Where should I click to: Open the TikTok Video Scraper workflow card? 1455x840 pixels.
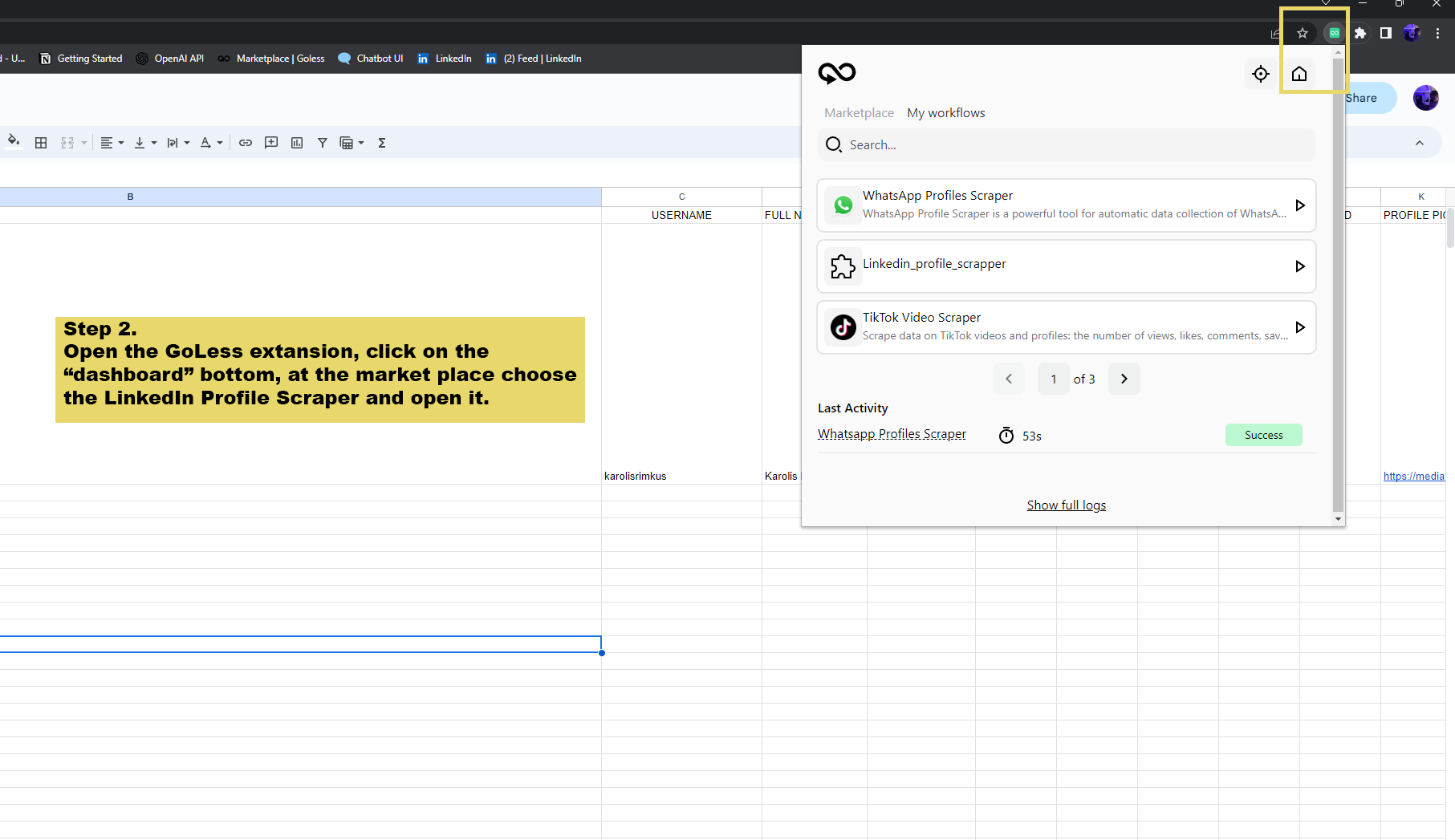click(x=1067, y=327)
